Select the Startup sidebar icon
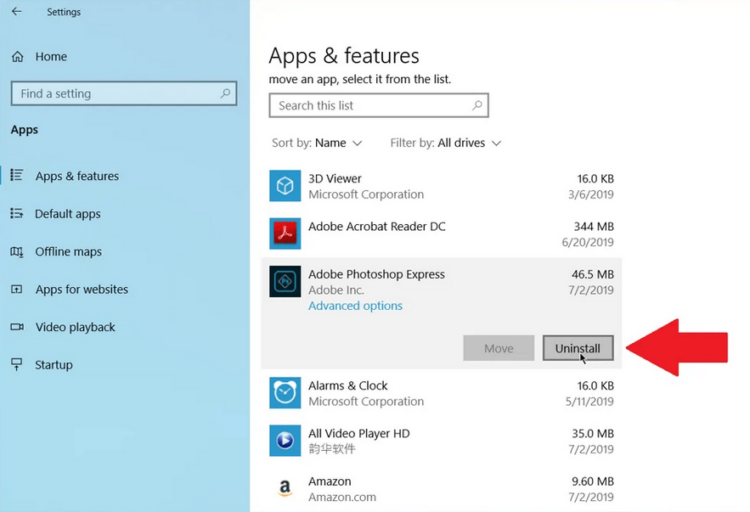This screenshot has width=750, height=512. coord(17,365)
